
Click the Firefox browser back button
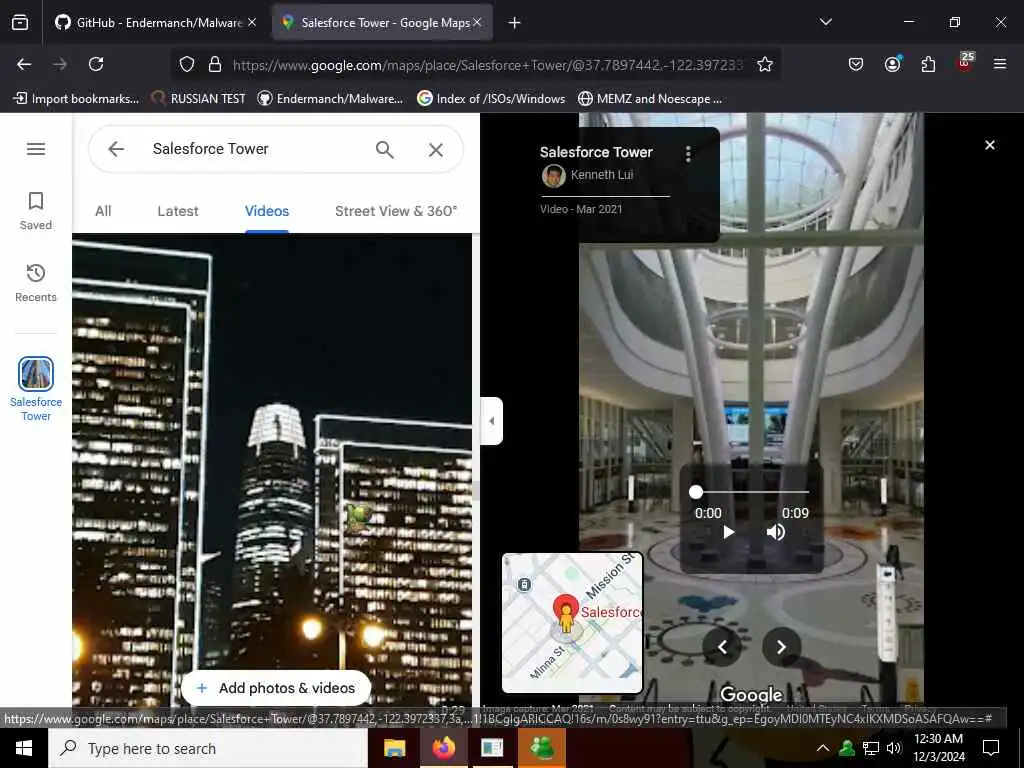coord(24,64)
